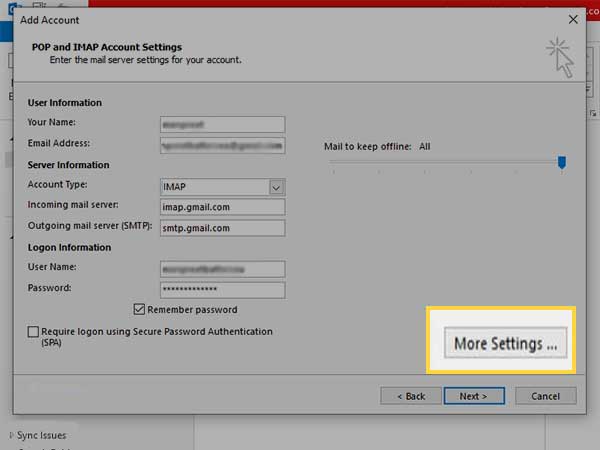600x450 pixels.
Task: Open the More Settings dialog
Action: [x=505, y=343]
